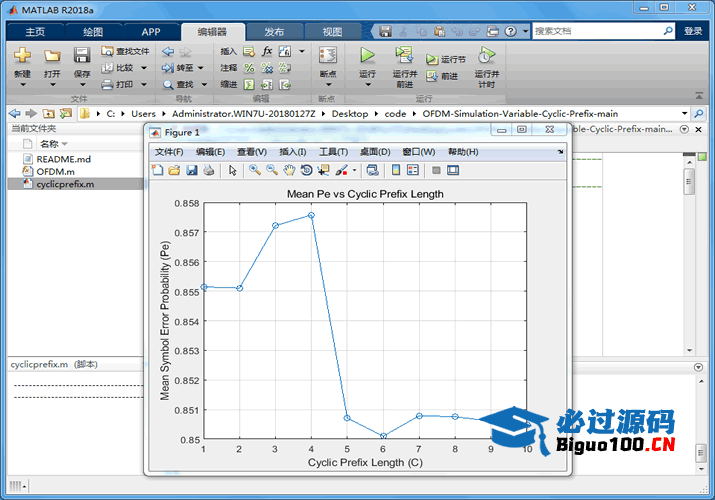Click the green Run button in the ribbon

(x=367, y=56)
